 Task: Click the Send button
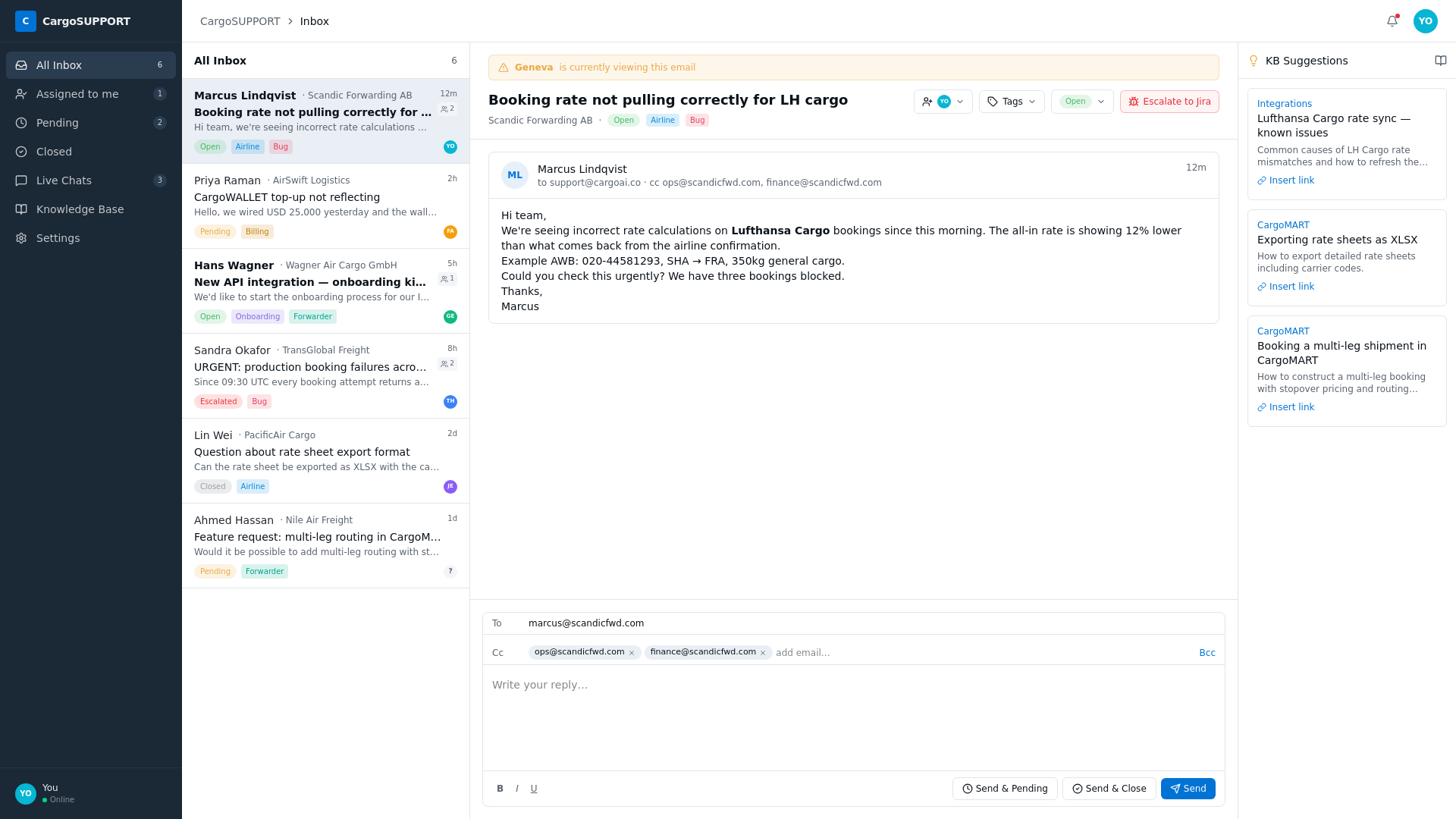click(x=1188, y=789)
